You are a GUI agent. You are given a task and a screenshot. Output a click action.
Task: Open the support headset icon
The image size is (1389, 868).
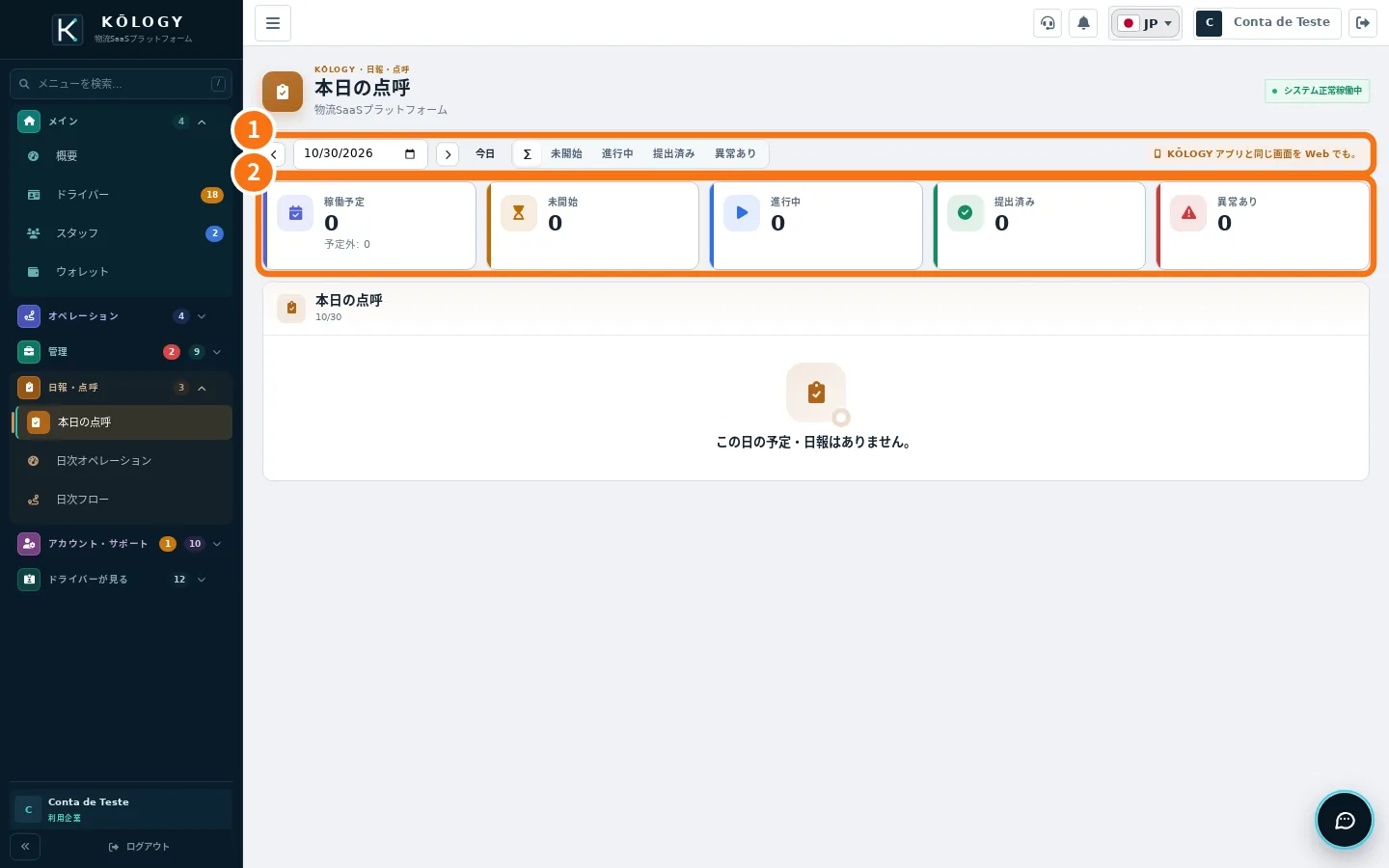(x=1048, y=23)
